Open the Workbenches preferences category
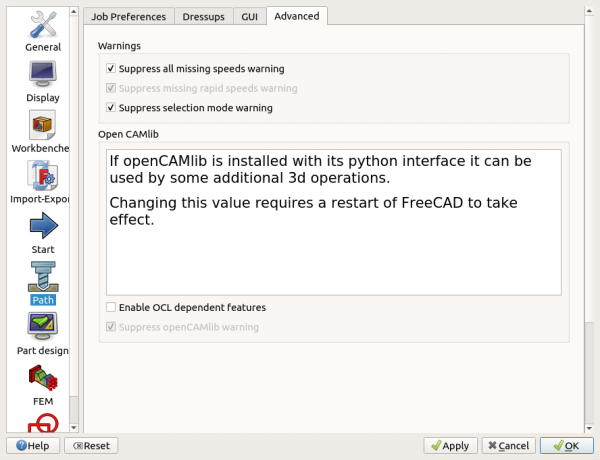The height and width of the screenshot is (460, 600). [40, 132]
